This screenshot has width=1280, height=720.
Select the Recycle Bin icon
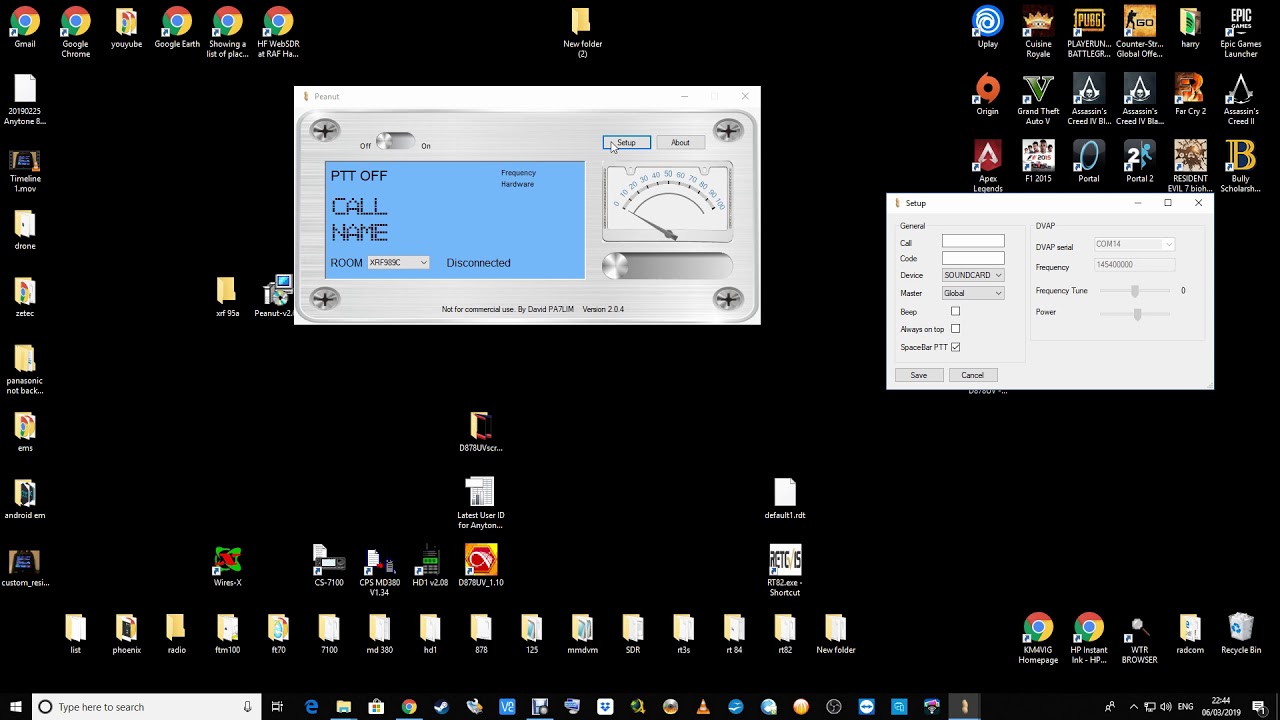1241,633
